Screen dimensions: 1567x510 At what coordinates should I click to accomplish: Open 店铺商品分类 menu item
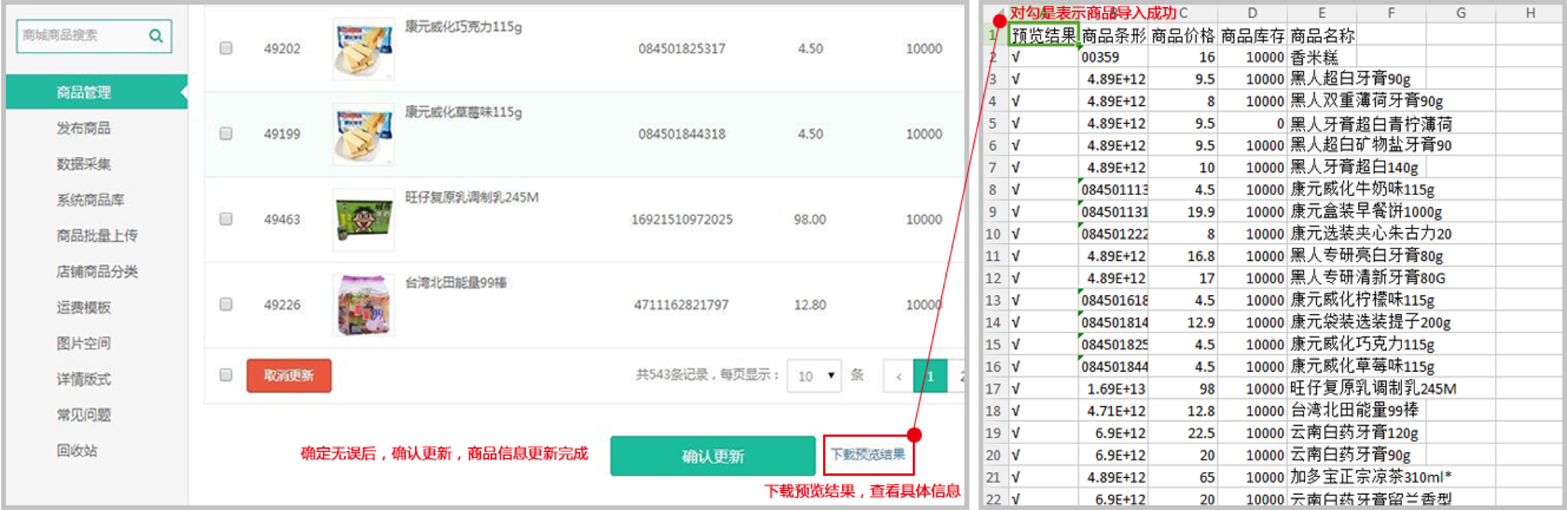(97, 271)
